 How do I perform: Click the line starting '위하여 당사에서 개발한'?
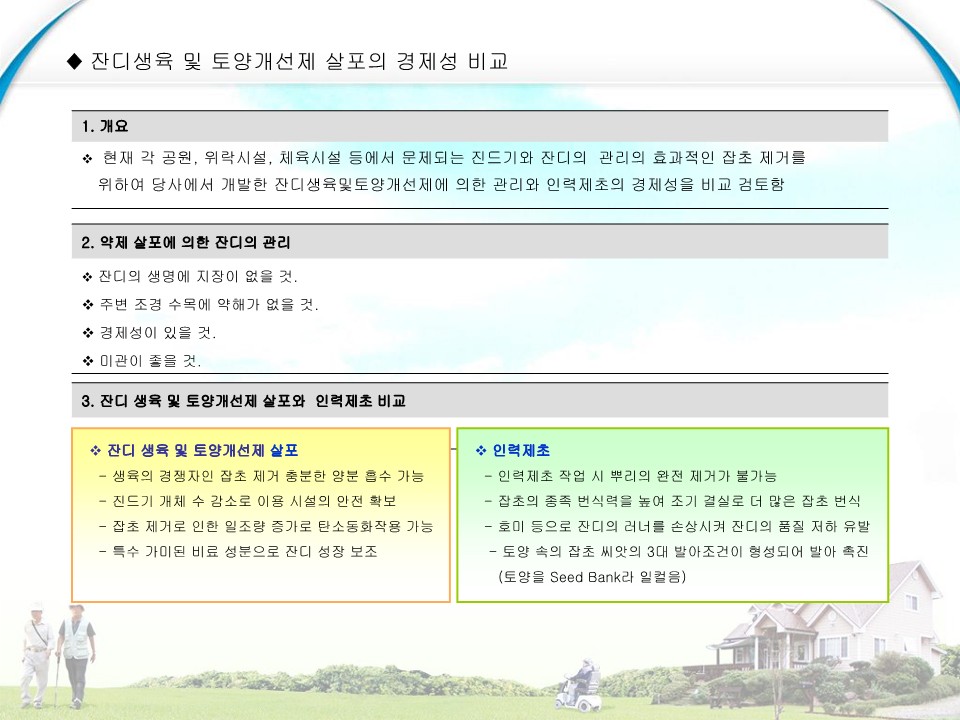pyautogui.click(x=441, y=184)
